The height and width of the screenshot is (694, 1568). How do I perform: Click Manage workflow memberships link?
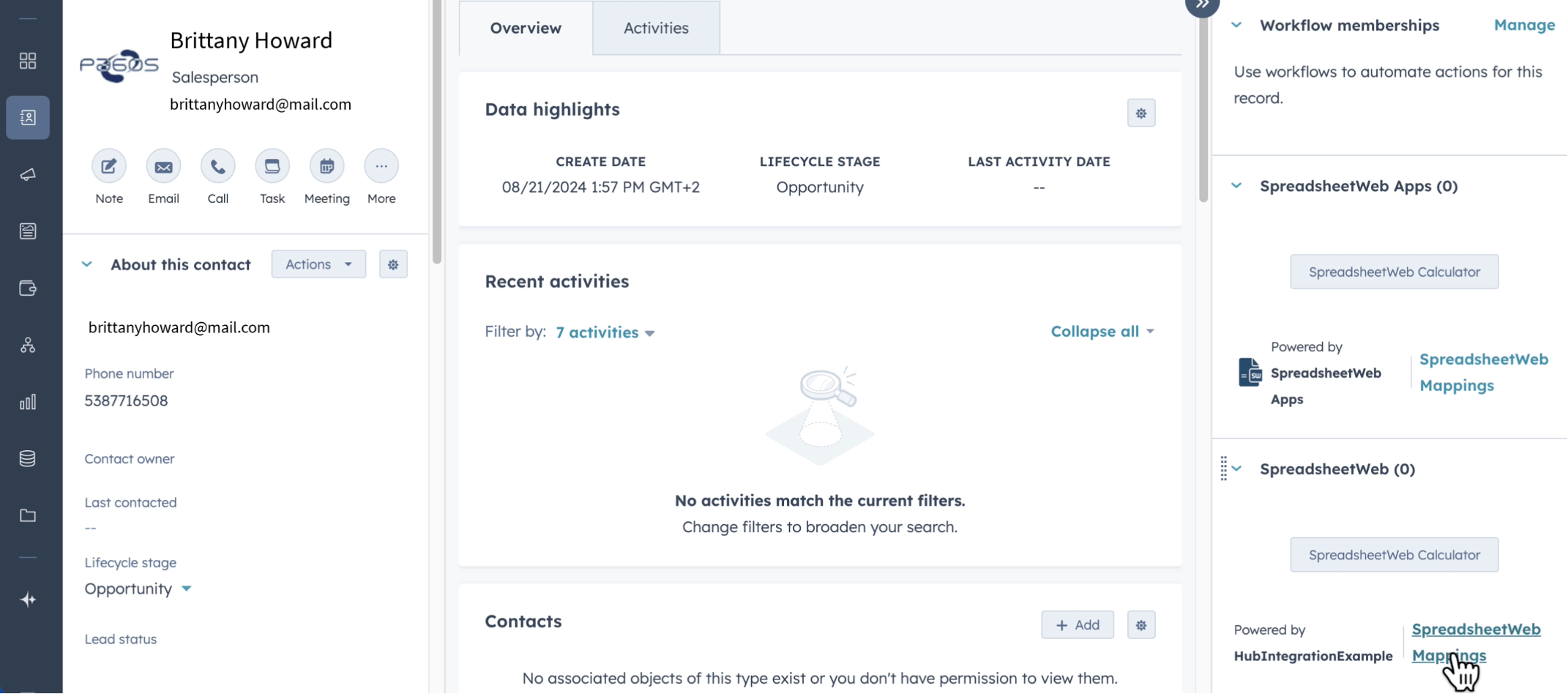tap(1524, 25)
